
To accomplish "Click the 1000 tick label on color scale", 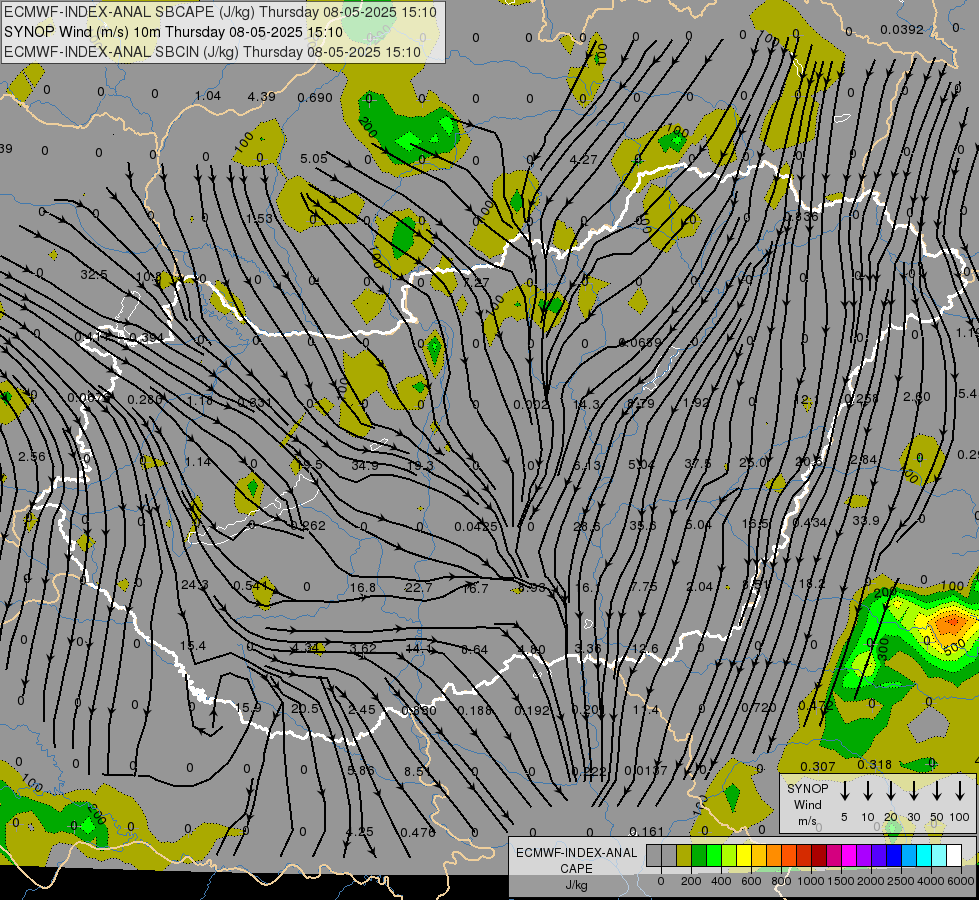I will pos(810,881).
